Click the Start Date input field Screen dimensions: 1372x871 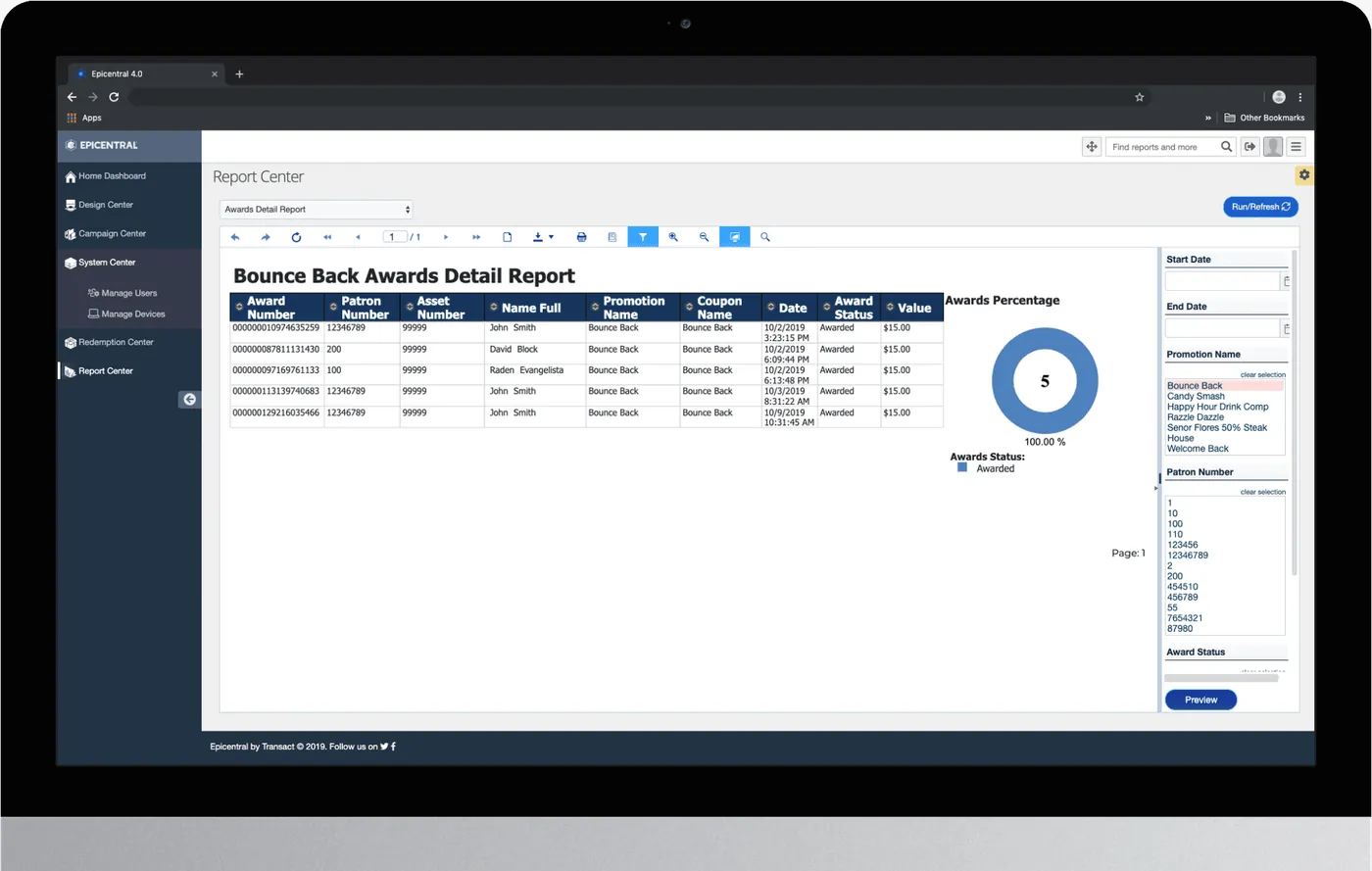click(1222, 281)
